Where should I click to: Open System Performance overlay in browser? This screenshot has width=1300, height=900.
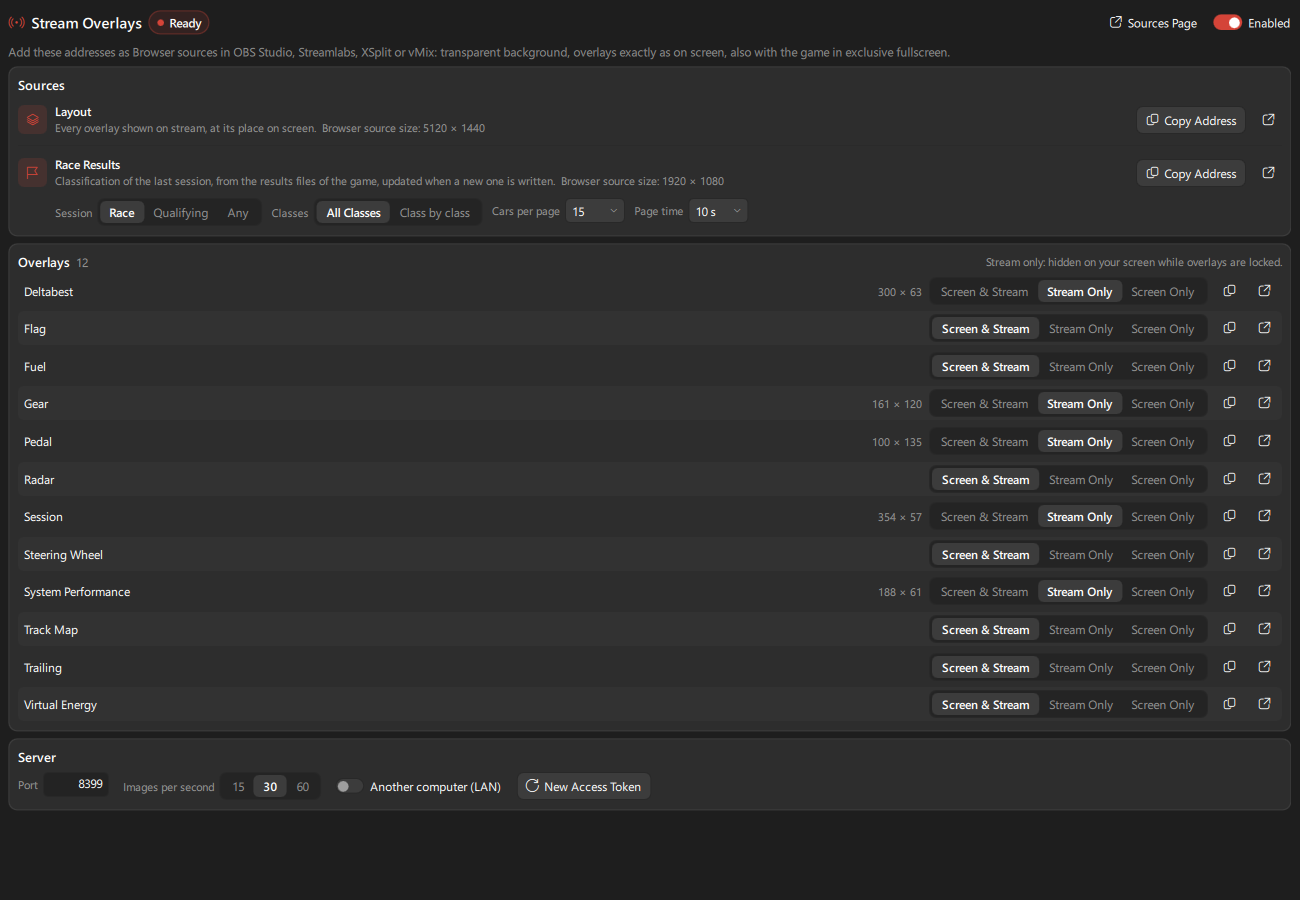[1264, 591]
